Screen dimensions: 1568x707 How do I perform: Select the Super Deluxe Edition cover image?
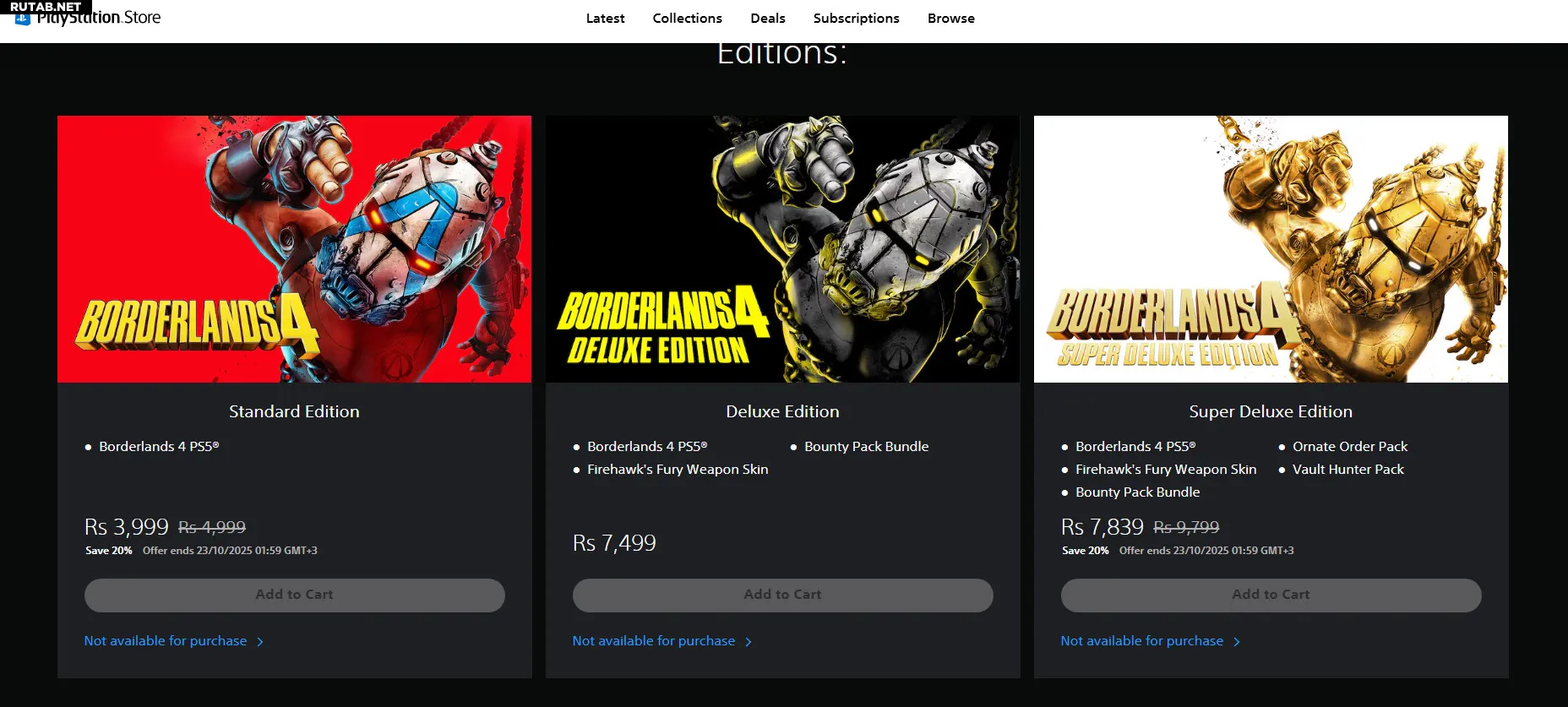click(1271, 249)
